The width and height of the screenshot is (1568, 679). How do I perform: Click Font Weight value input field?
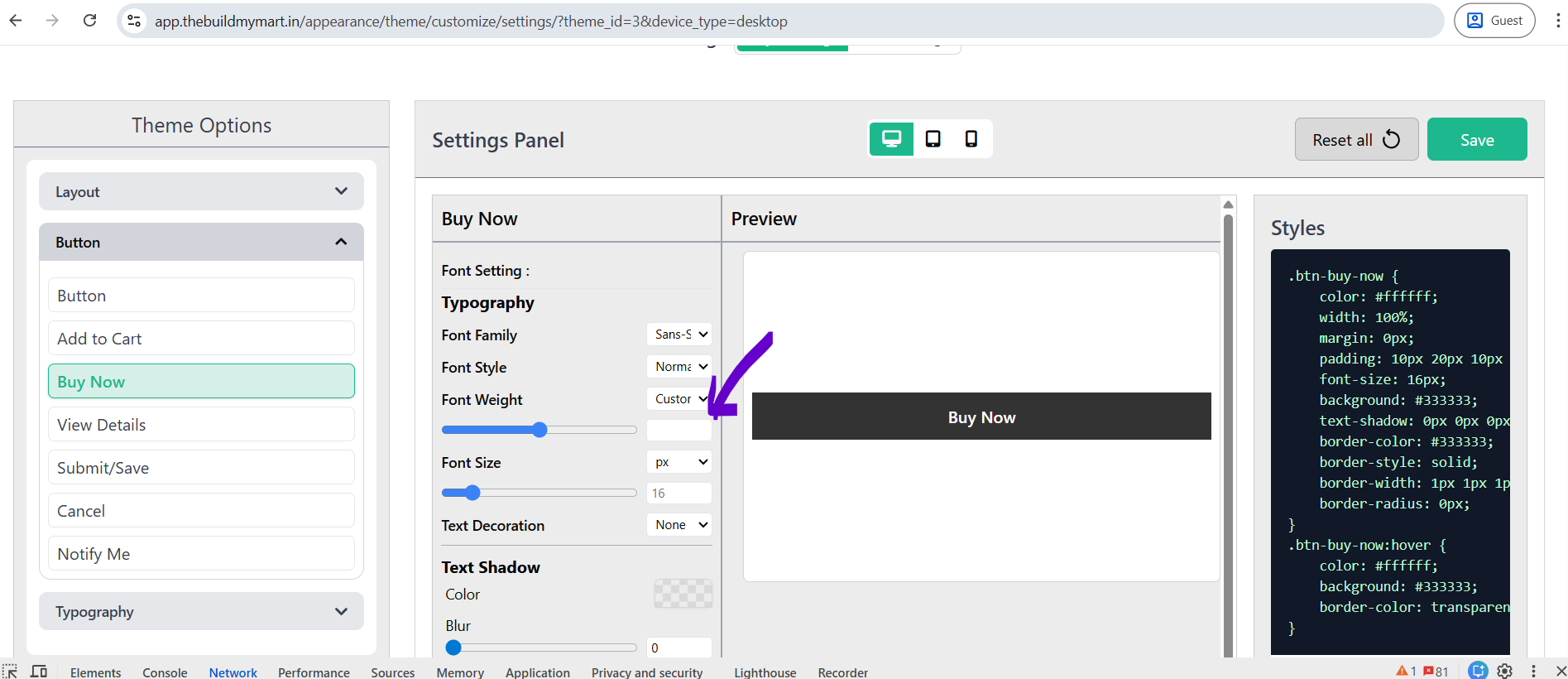point(679,430)
